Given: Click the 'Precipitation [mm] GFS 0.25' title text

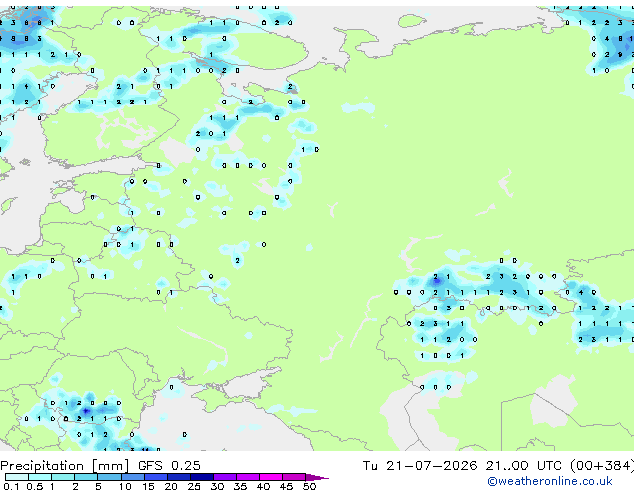Looking at the screenshot, I should click(100, 466).
